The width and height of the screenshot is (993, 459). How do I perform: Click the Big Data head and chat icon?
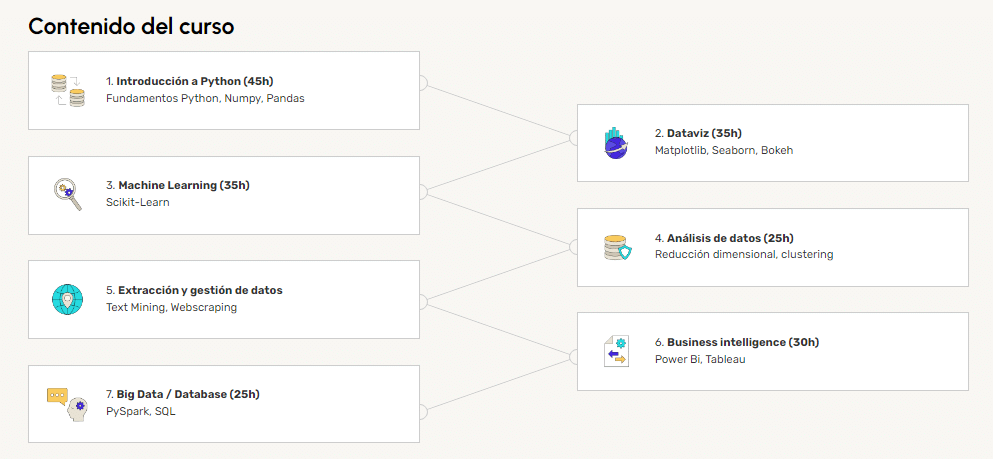[x=67, y=403]
